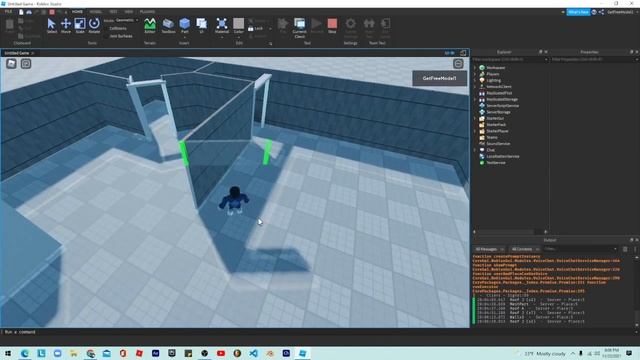Click the Current: Client view switch
Screen dimensions: 640x360
[x=299, y=28]
